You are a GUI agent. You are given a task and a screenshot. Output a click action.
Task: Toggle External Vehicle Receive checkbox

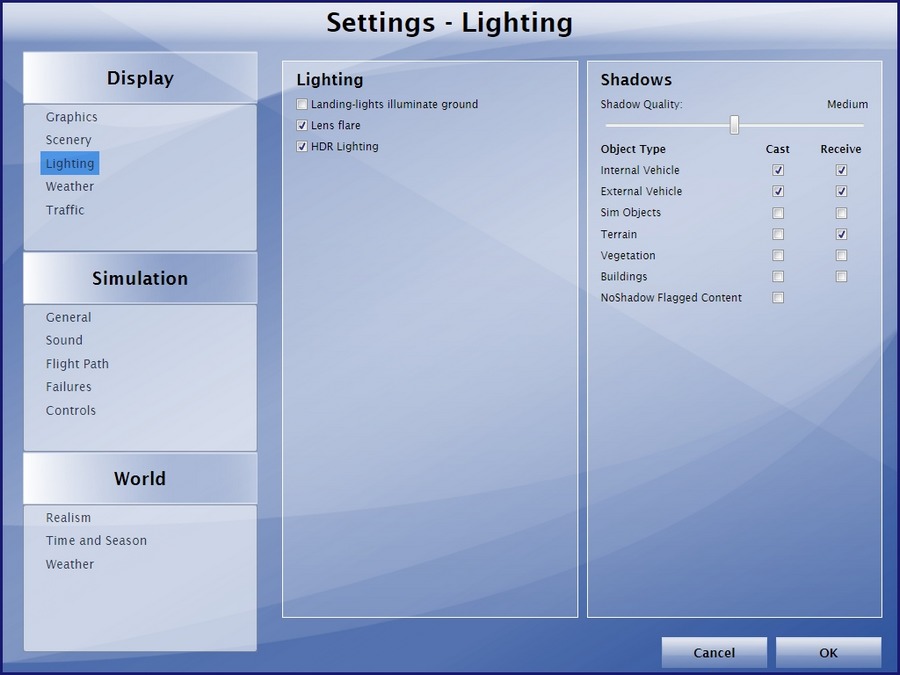841,191
